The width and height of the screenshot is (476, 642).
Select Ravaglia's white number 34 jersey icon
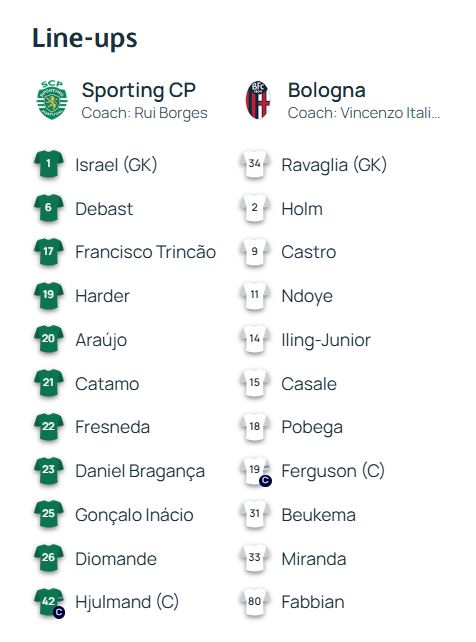tap(255, 164)
